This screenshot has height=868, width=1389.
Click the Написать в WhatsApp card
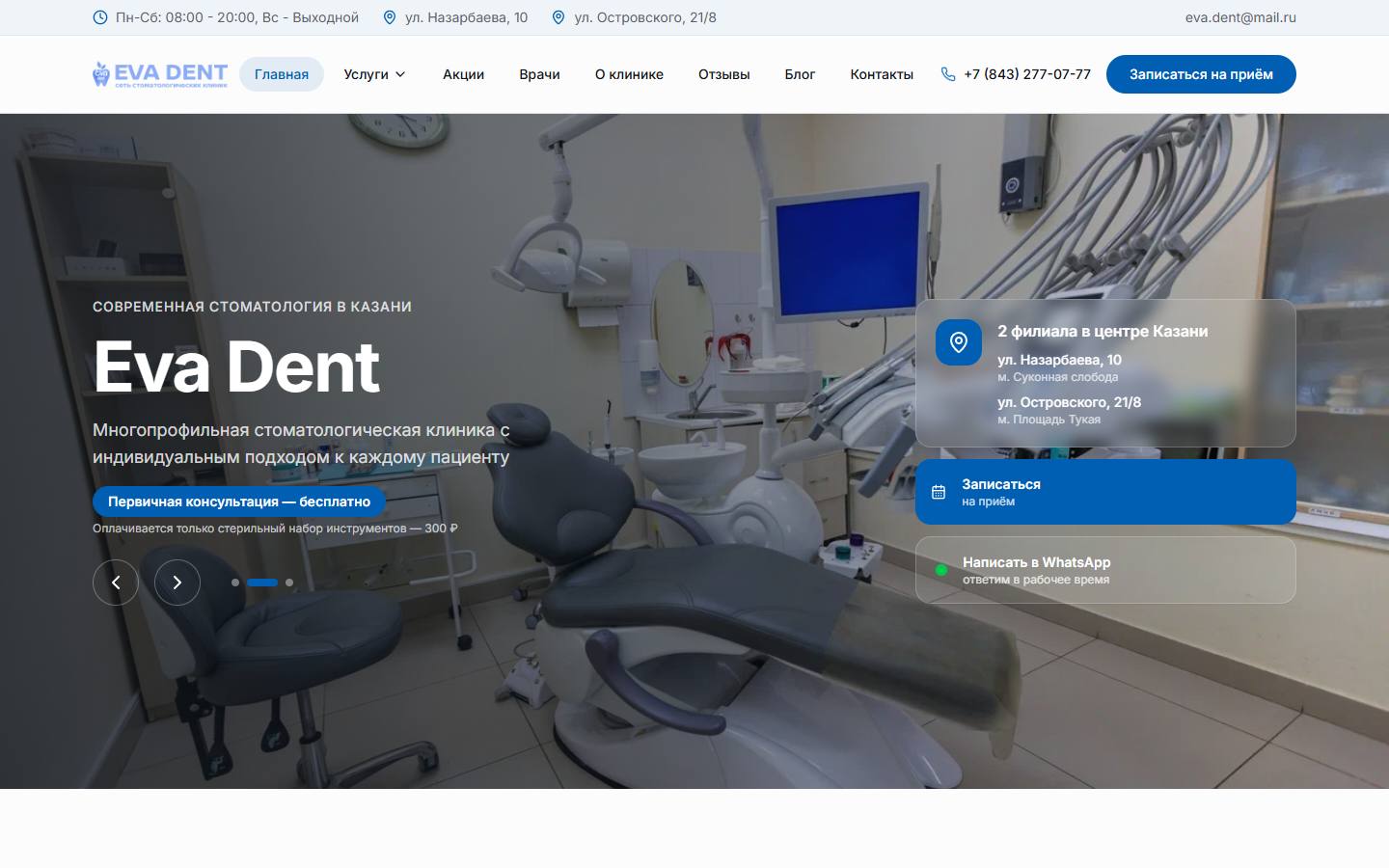click(1105, 570)
